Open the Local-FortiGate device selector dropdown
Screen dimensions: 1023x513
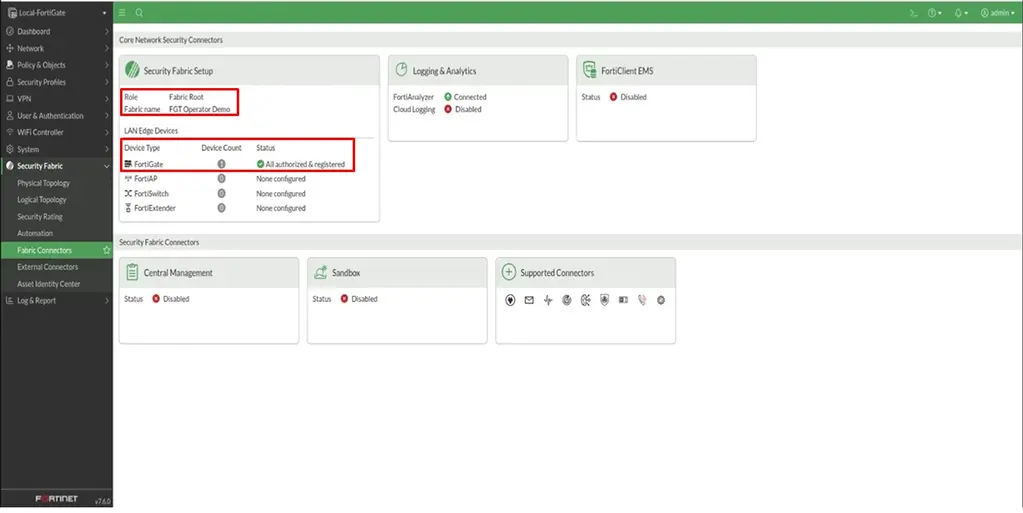coord(57,12)
